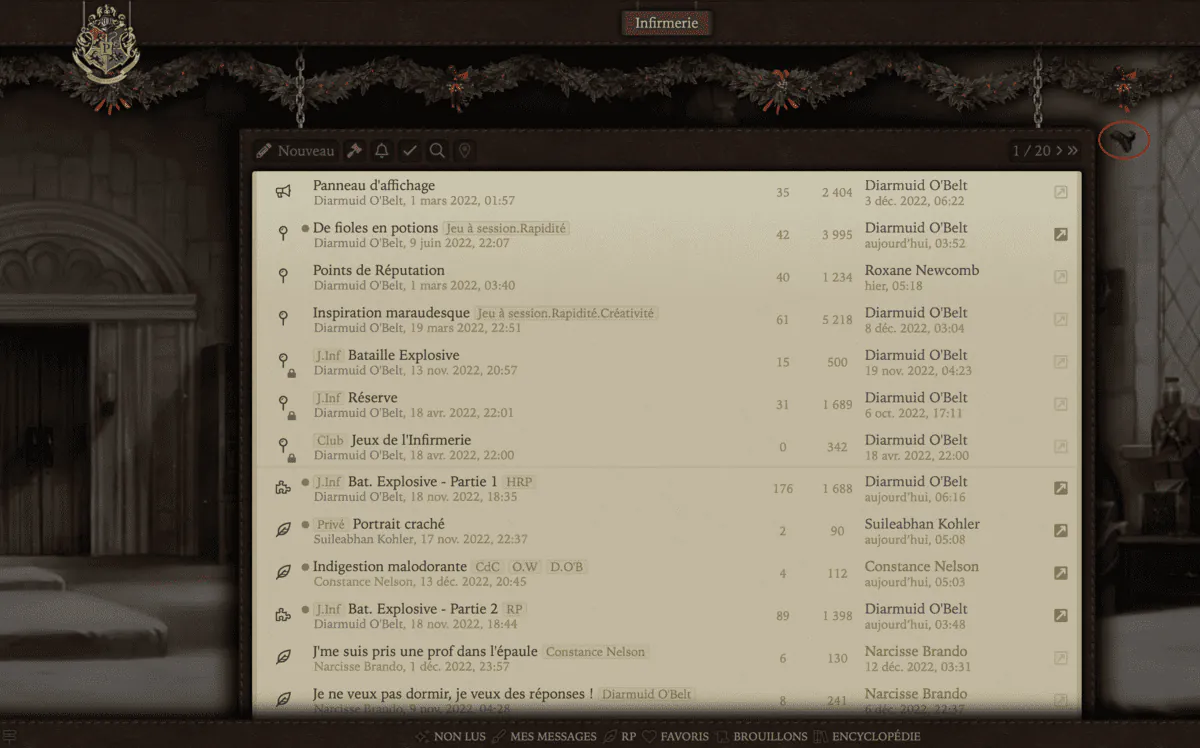Open the Indigestion malodorante topic

click(x=391, y=566)
